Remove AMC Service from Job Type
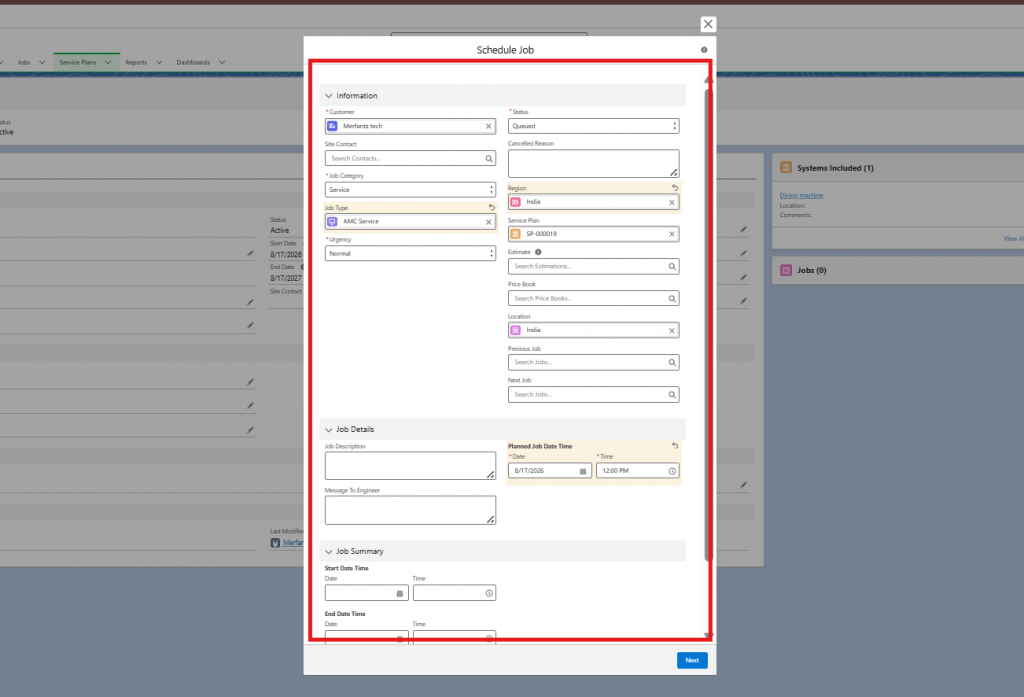This screenshot has width=1024, height=697. tap(488, 222)
